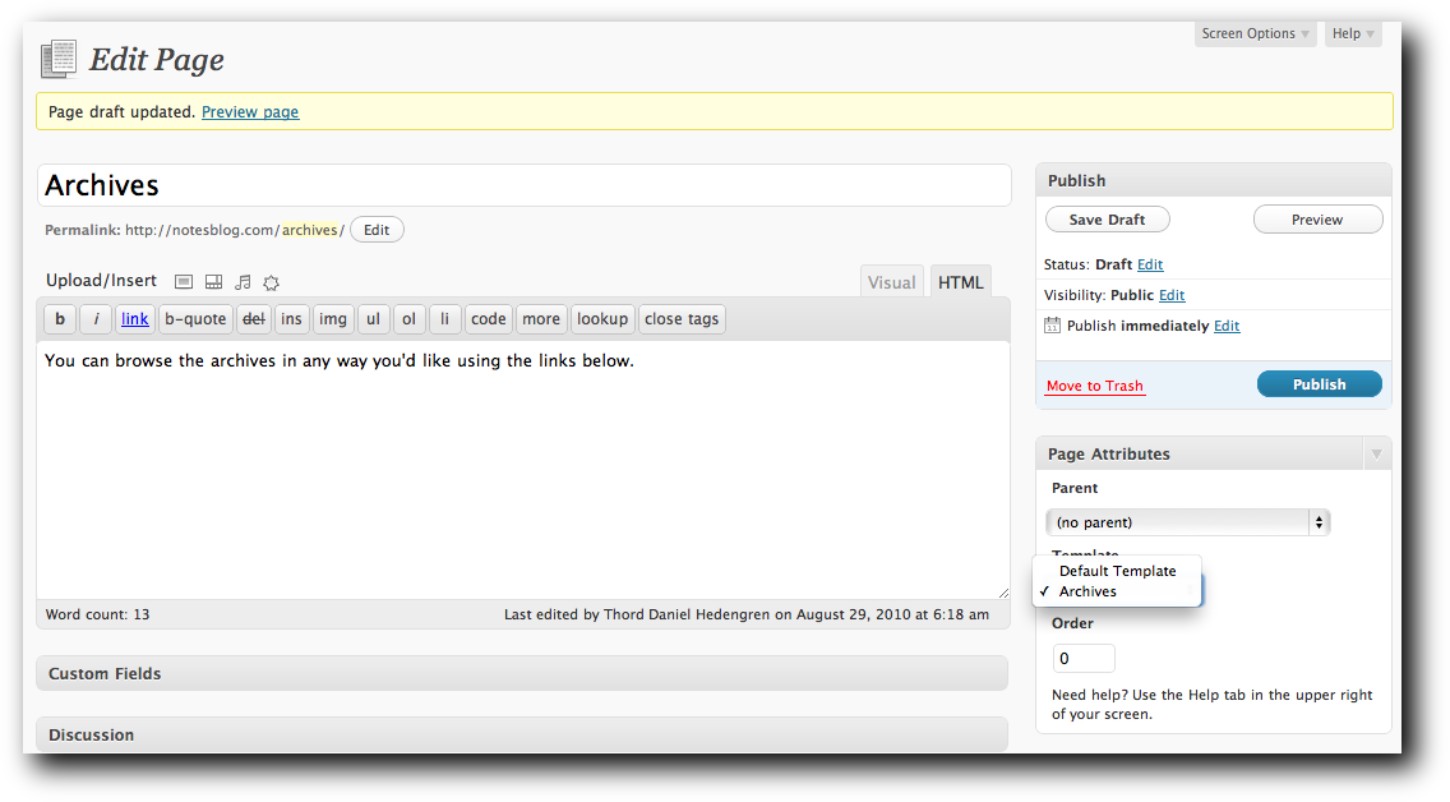Click the ins tag button
This screenshot has height=802, width=1450.
coord(292,319)
